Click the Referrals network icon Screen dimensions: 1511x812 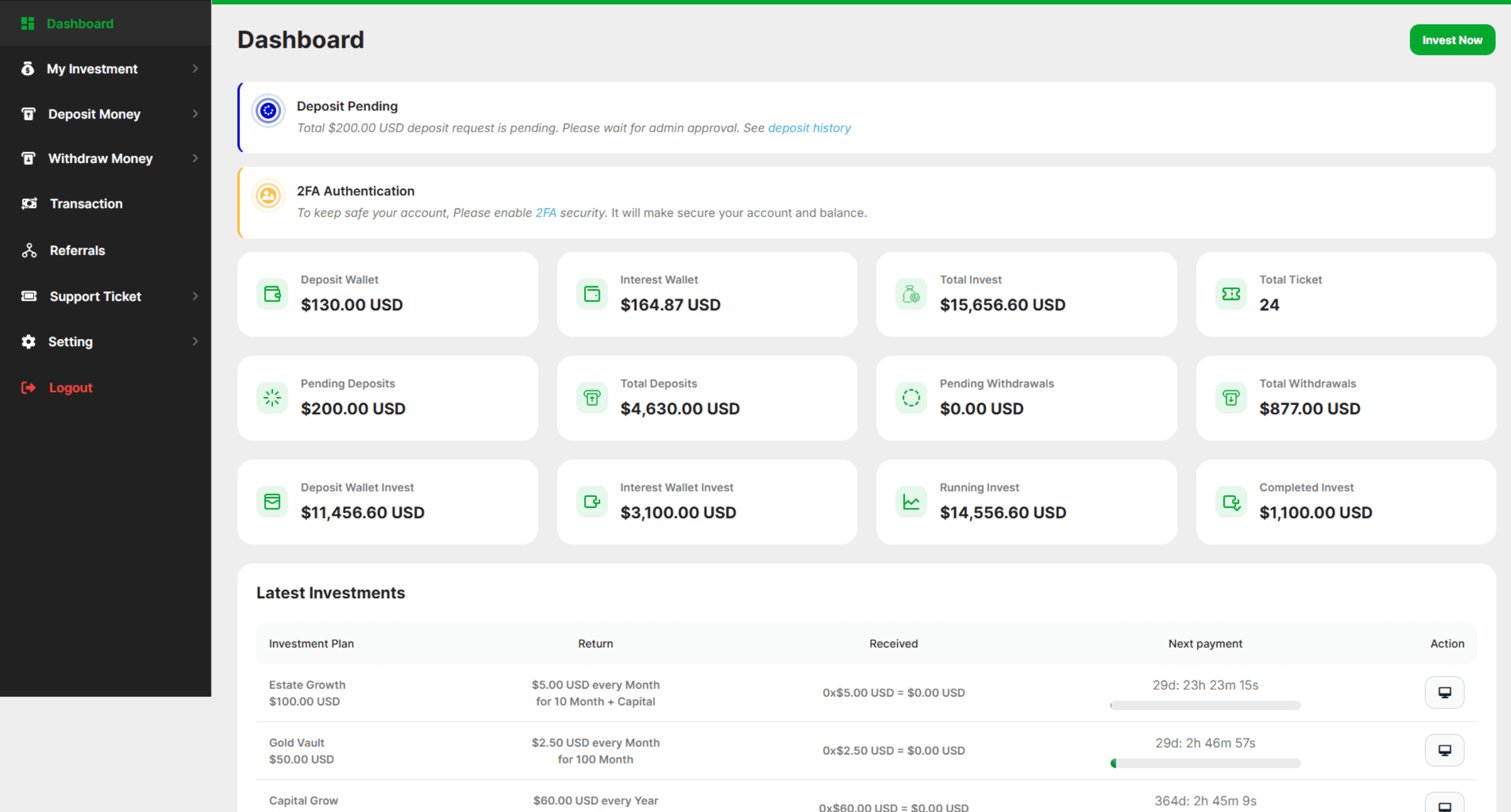[x=28, y=250]
